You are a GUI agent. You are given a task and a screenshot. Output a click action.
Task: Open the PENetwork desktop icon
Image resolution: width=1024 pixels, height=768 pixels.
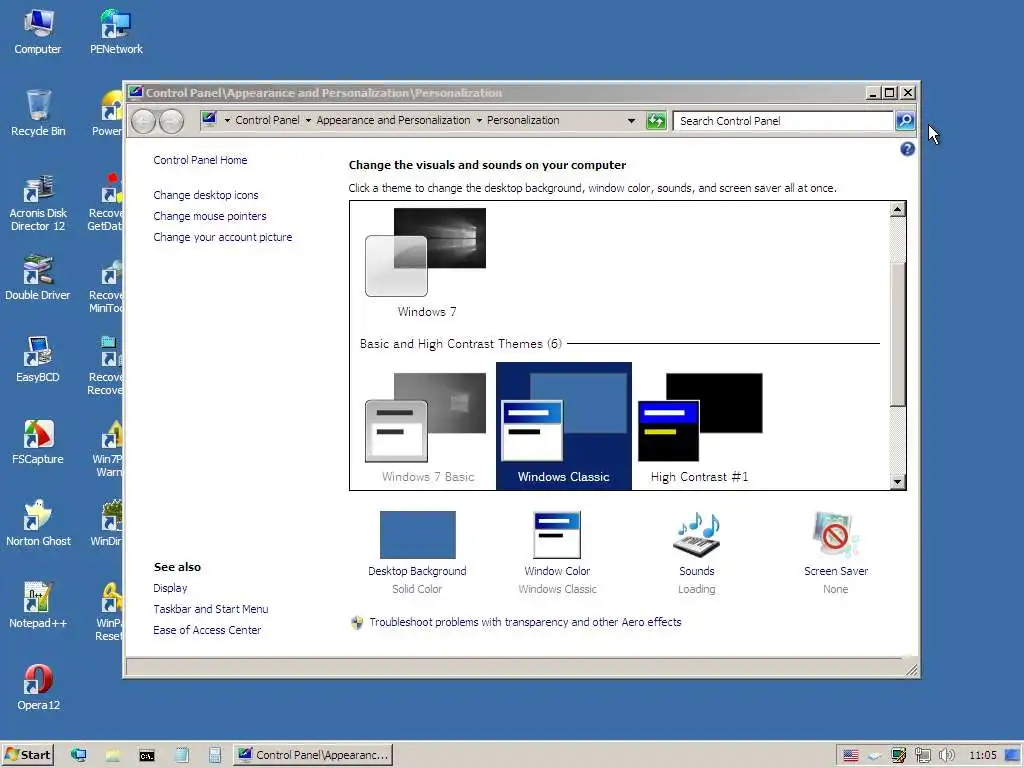pyautogui.click(x=116, y=33)
